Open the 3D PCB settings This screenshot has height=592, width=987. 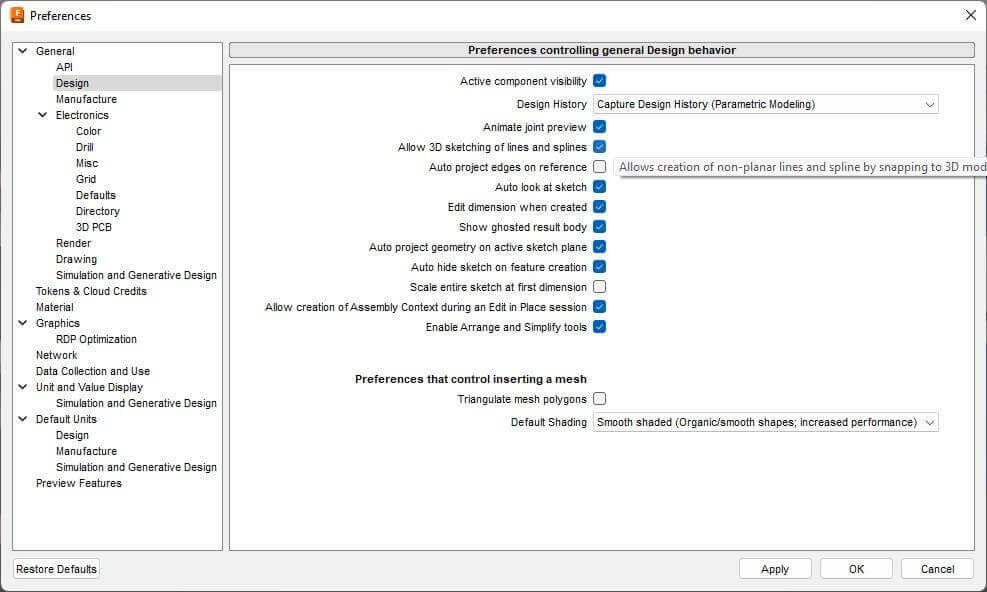(x=96, y=227)
